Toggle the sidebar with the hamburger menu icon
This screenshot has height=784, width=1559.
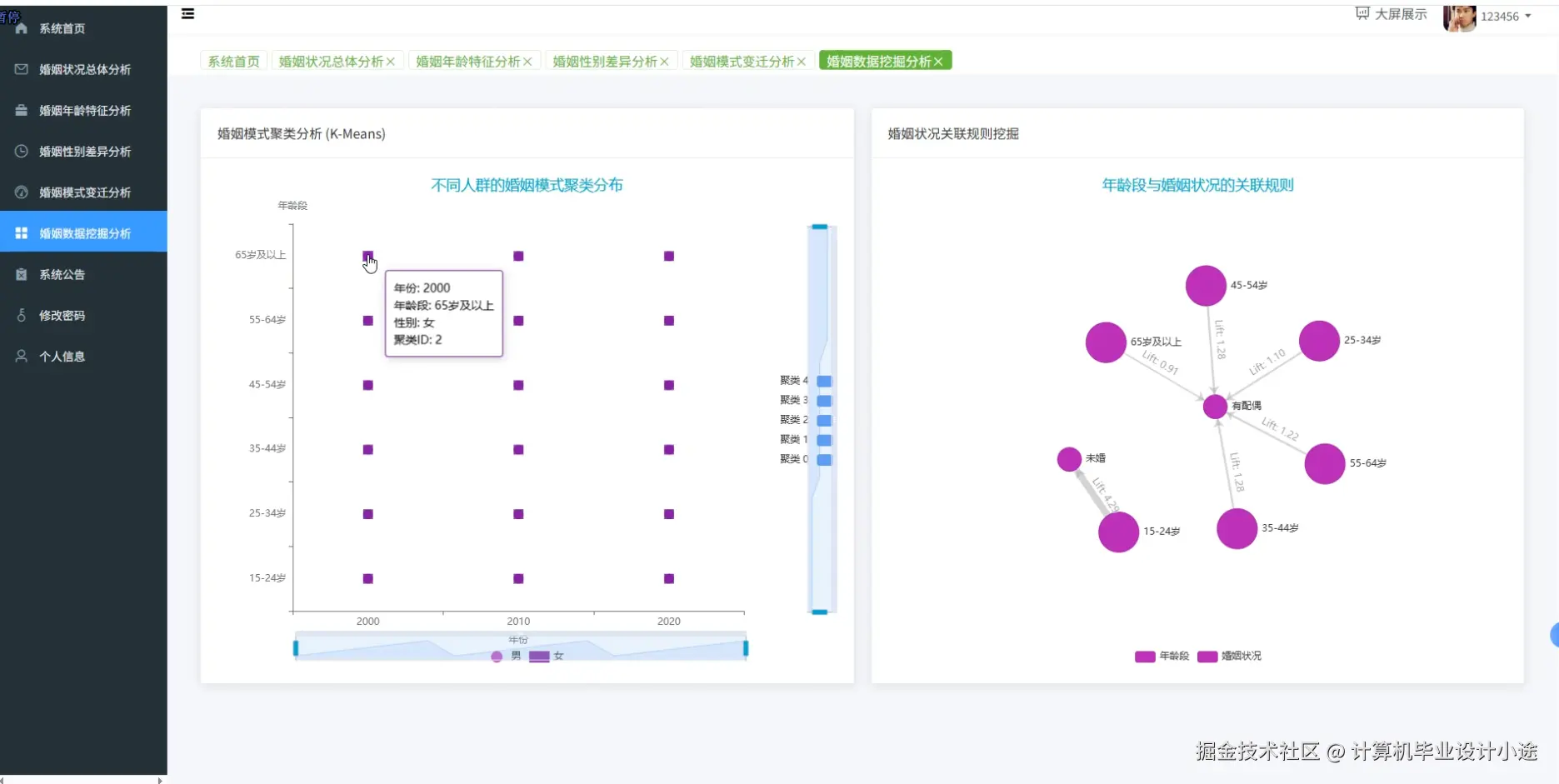(x=188, y=13)
